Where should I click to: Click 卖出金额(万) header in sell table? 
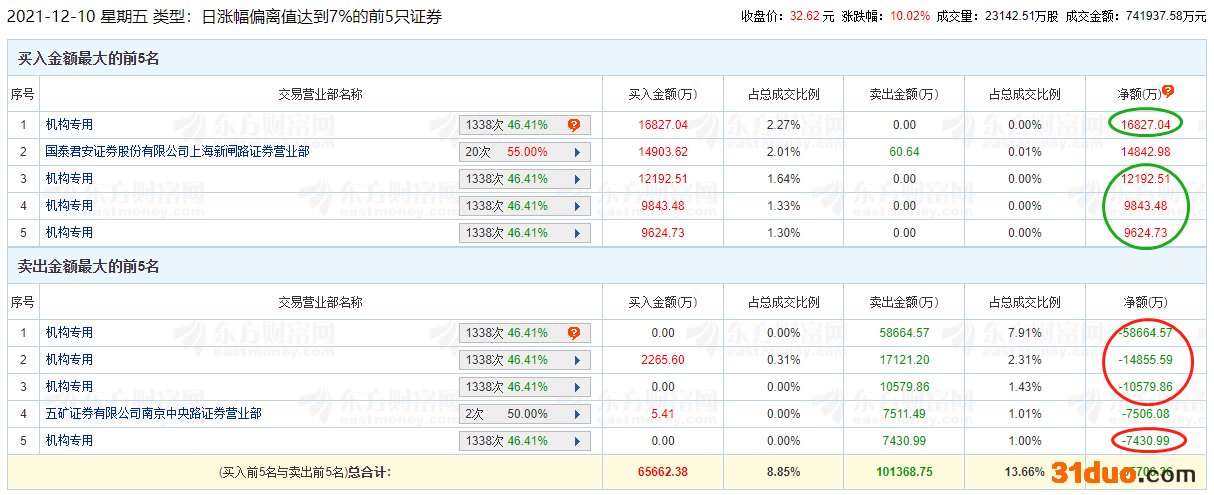[904, 303]
